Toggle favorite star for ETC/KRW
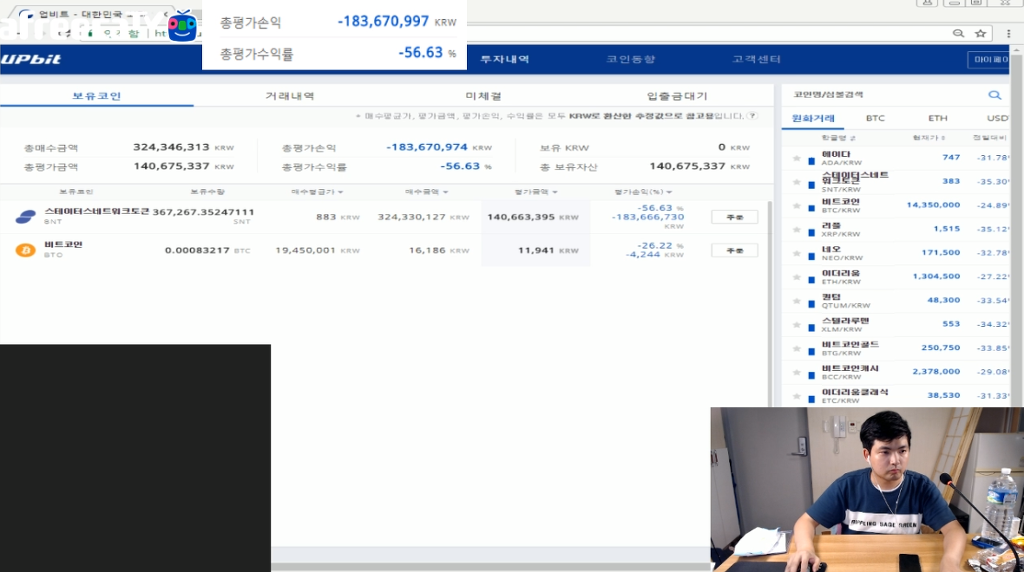This screenshot has height=572, width=1024. click(x=797, y=396)
